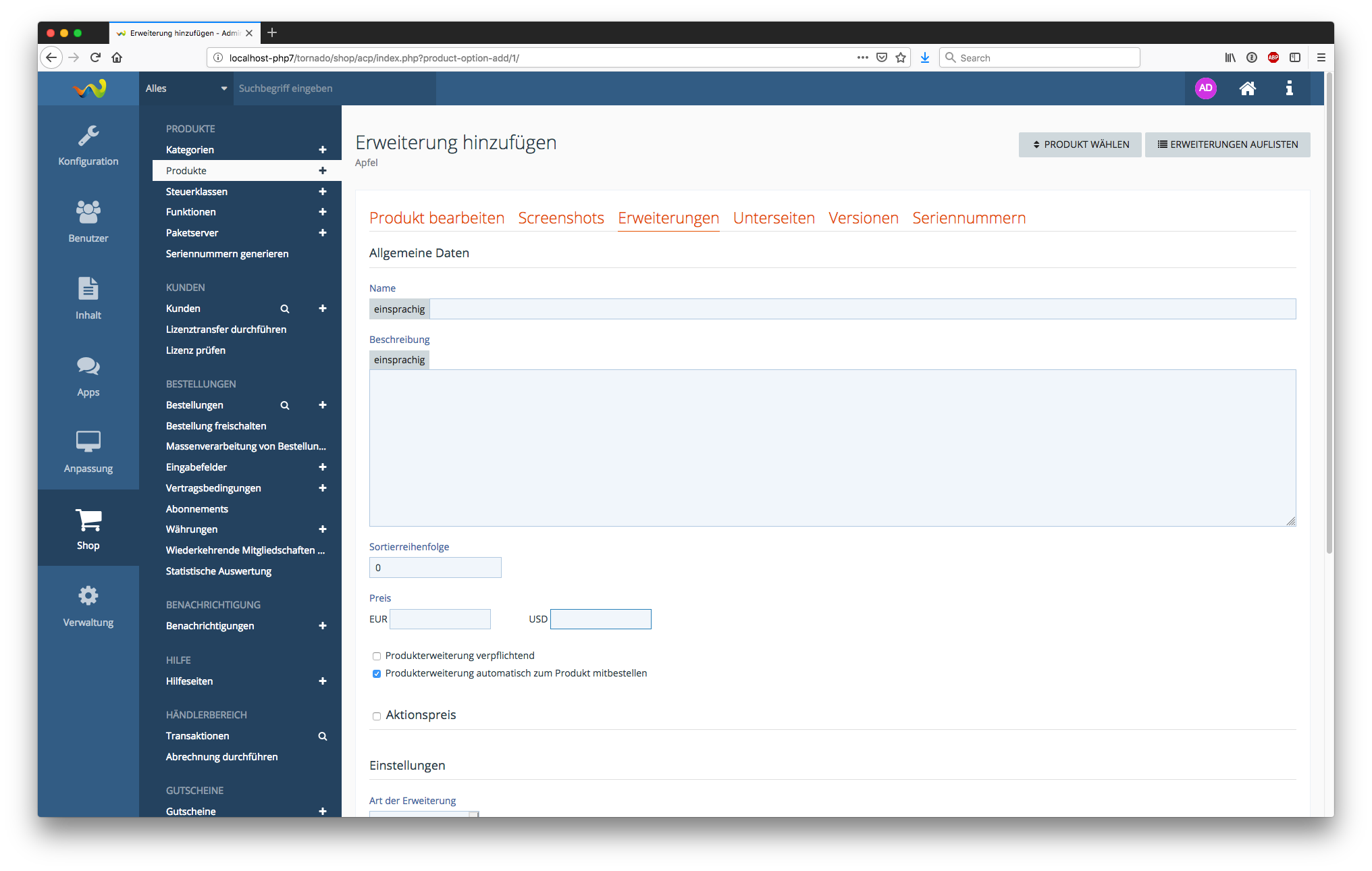Open the Alles search scope dropdown
The width and height of the screenshot is (1372, 871).
[186, 88]
